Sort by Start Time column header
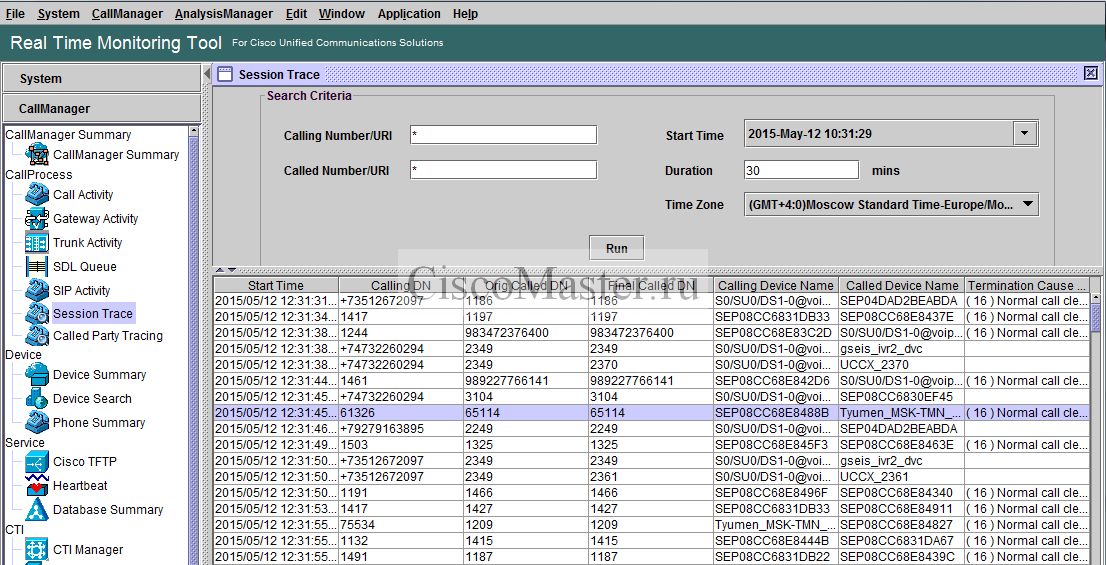The width and height of the screenshot is (1106, 565). click(x=276, y=286)
